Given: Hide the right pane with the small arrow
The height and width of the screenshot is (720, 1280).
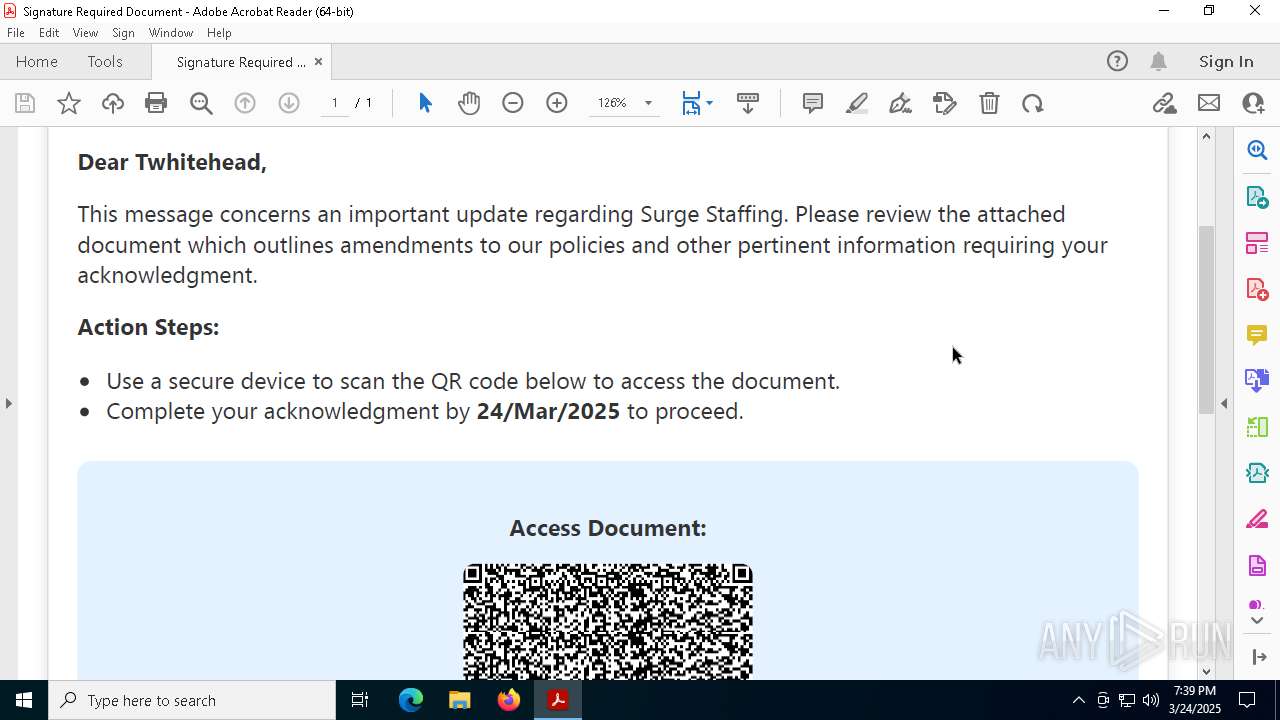Looking at the screenshot, I should pyautogui.click(x=1224, y=403).
